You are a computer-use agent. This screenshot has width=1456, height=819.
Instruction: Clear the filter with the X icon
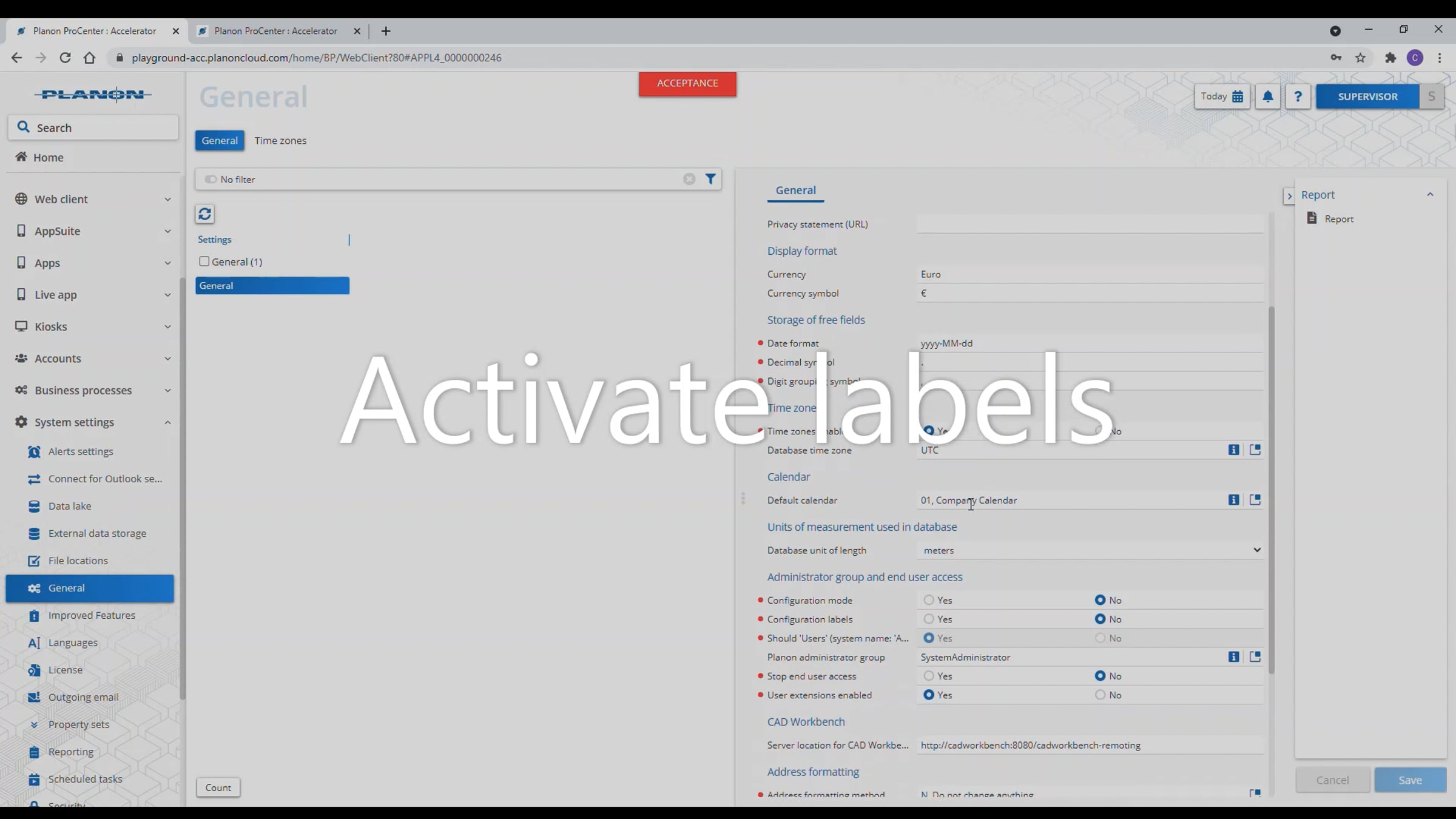tap(689, 179)
